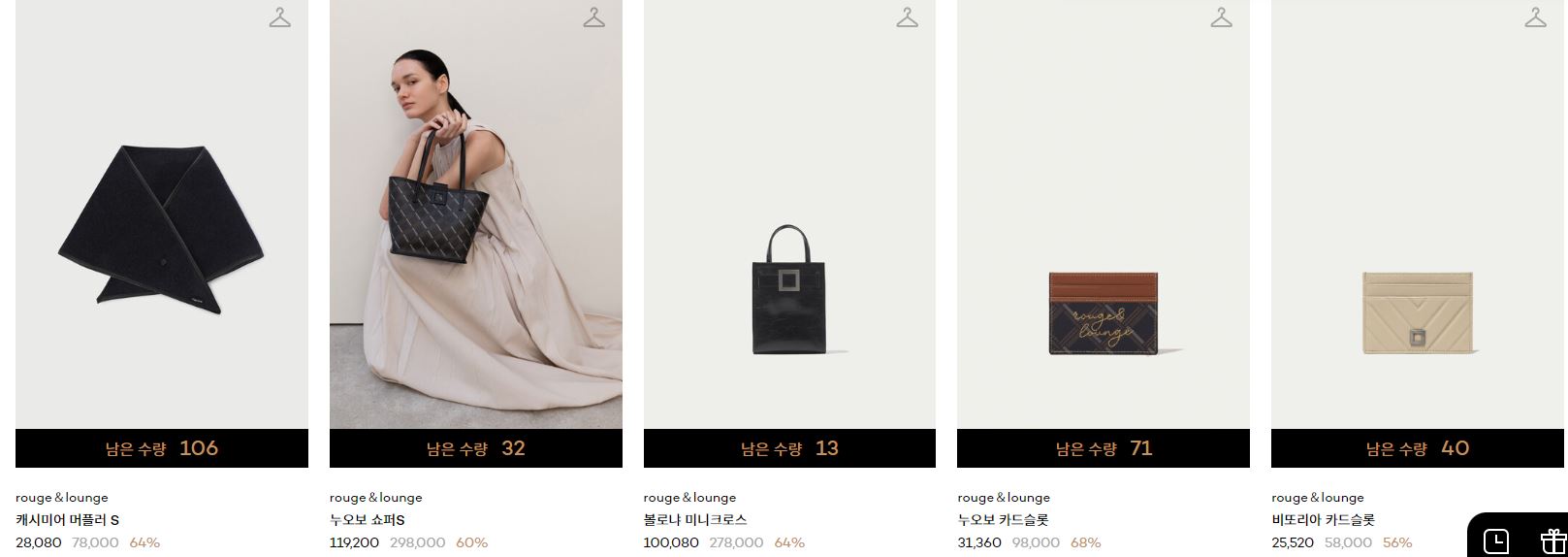Click hanger icon on 비또리아 카드슬롯 card

(x=1536, y=17)
